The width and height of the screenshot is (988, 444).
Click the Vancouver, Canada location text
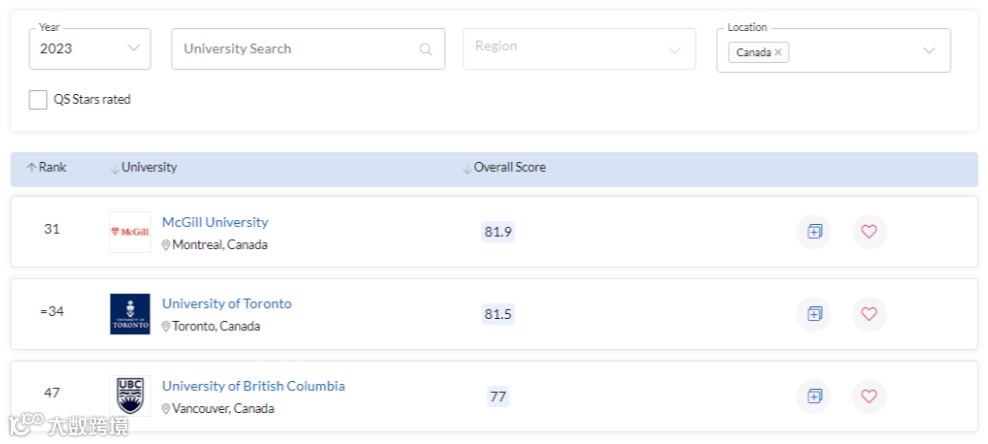[x=223, y=409]
